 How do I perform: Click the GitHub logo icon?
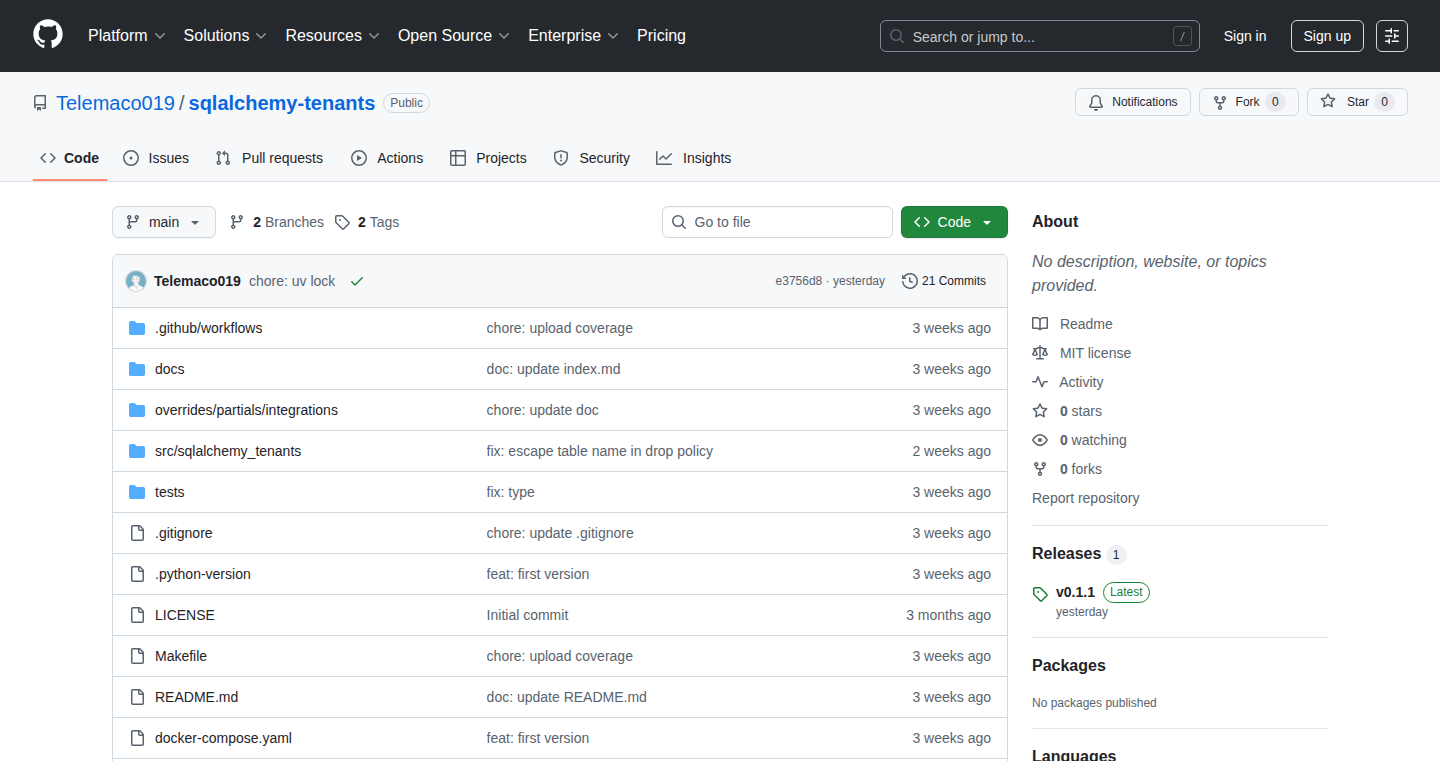click(48, 35)
